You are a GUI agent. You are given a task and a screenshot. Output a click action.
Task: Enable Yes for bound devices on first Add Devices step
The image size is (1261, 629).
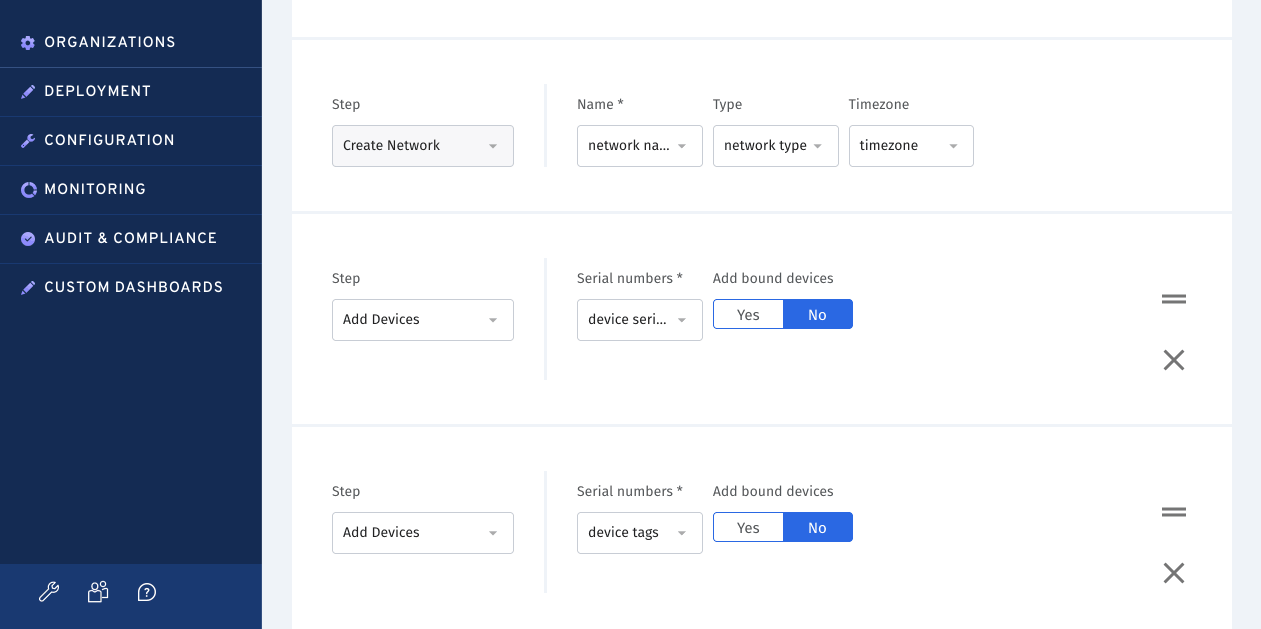[748, 313]
